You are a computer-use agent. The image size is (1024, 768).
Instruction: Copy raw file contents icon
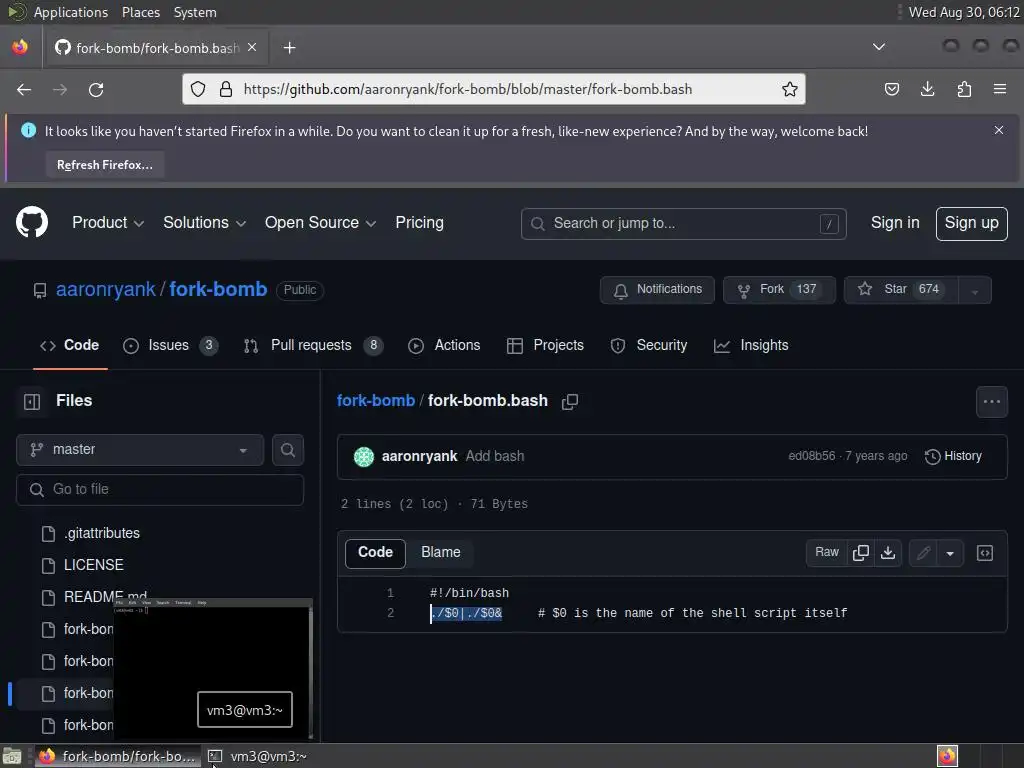(861, 553)
